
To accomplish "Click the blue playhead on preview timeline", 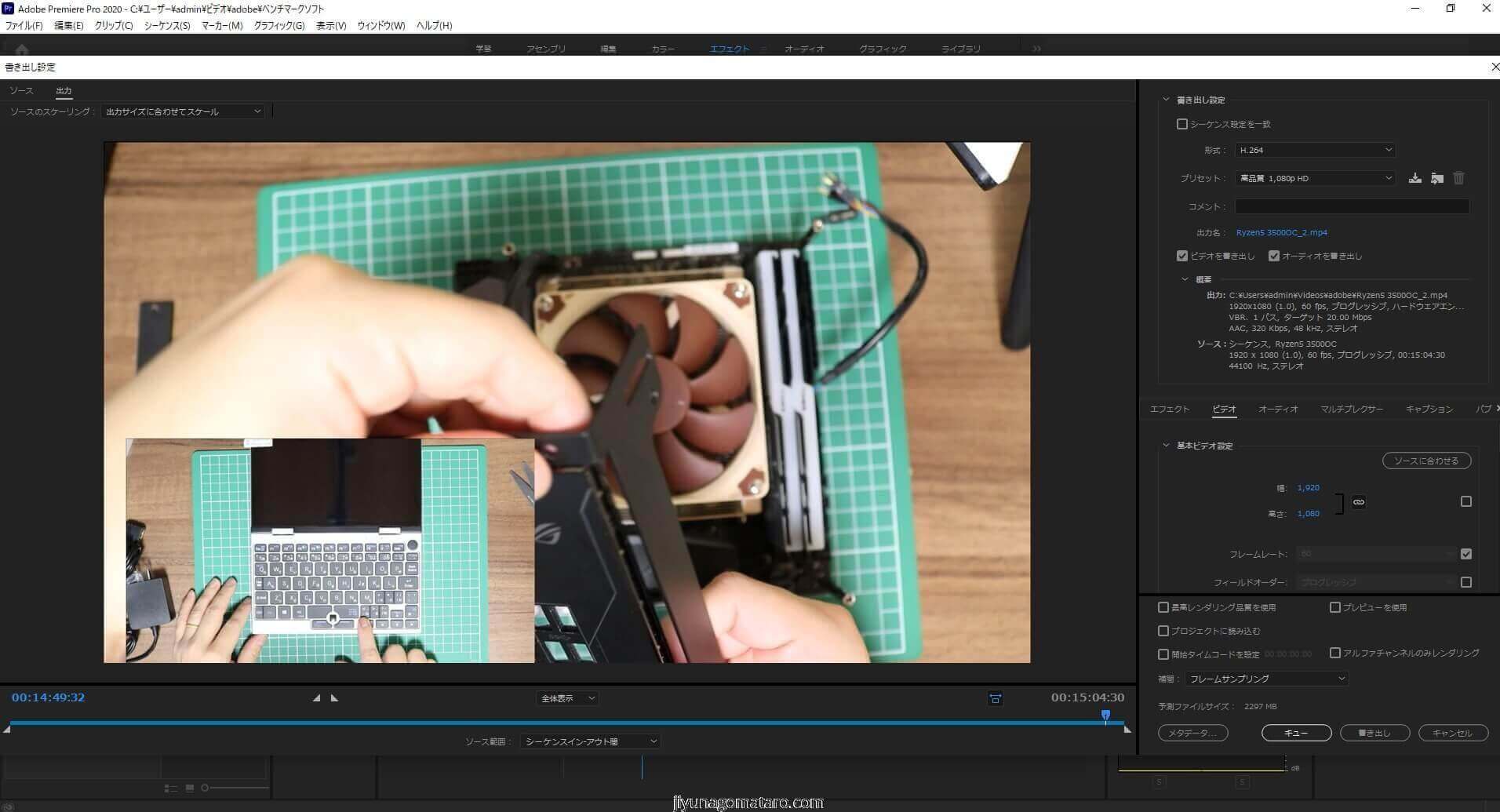I will click(1105, 715).
